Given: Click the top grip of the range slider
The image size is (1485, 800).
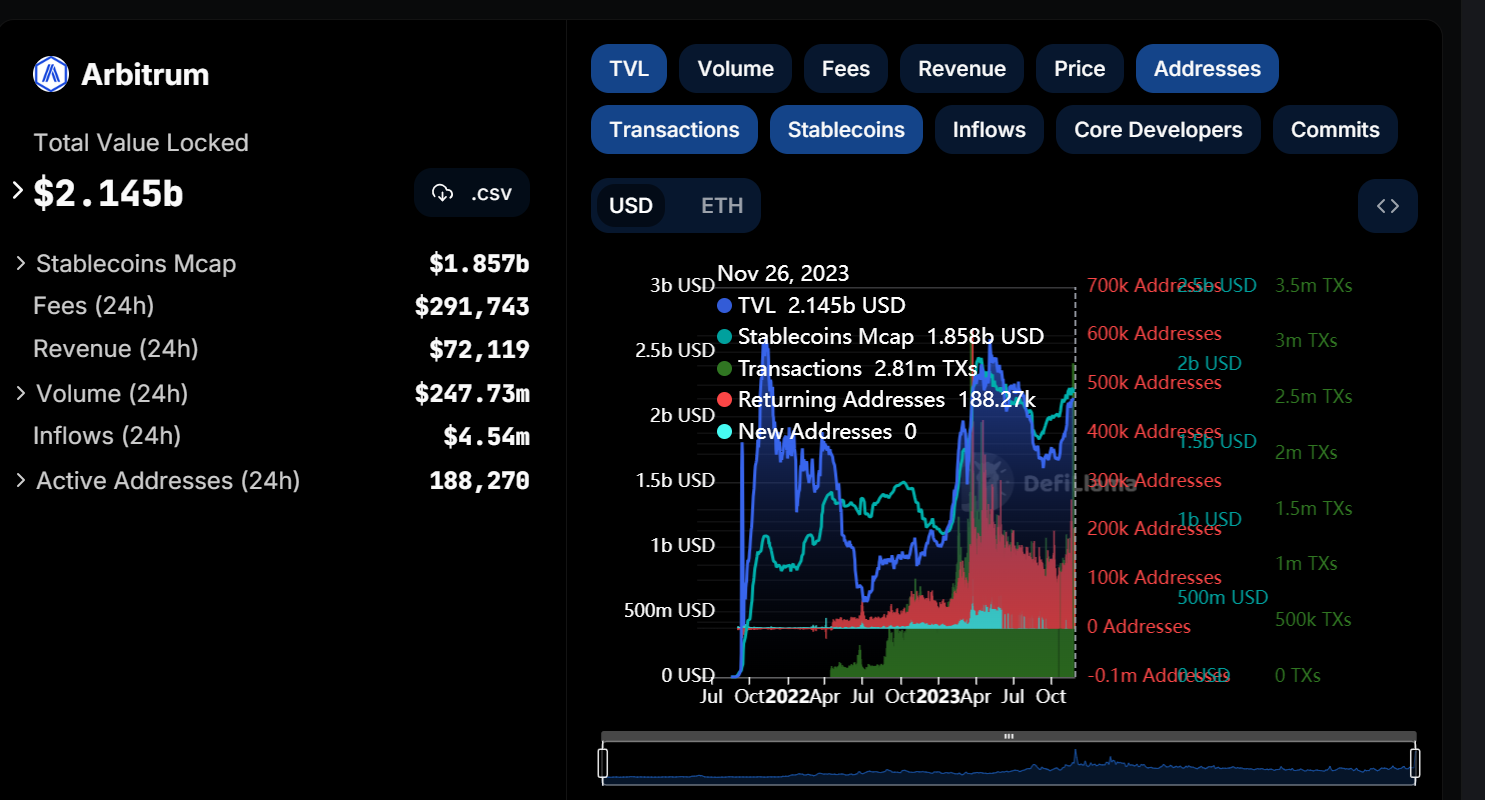Looking at the screenshot, I should click(1009, 736).
